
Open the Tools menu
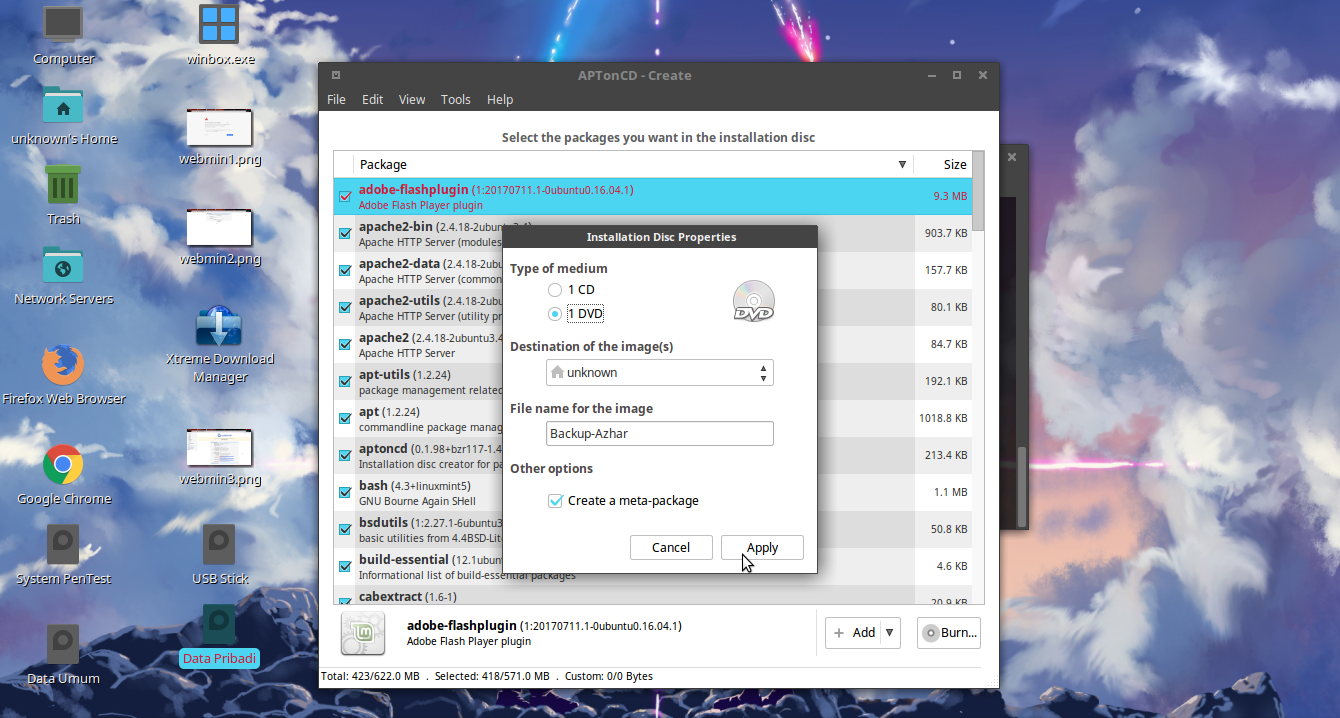coord(456,99)
